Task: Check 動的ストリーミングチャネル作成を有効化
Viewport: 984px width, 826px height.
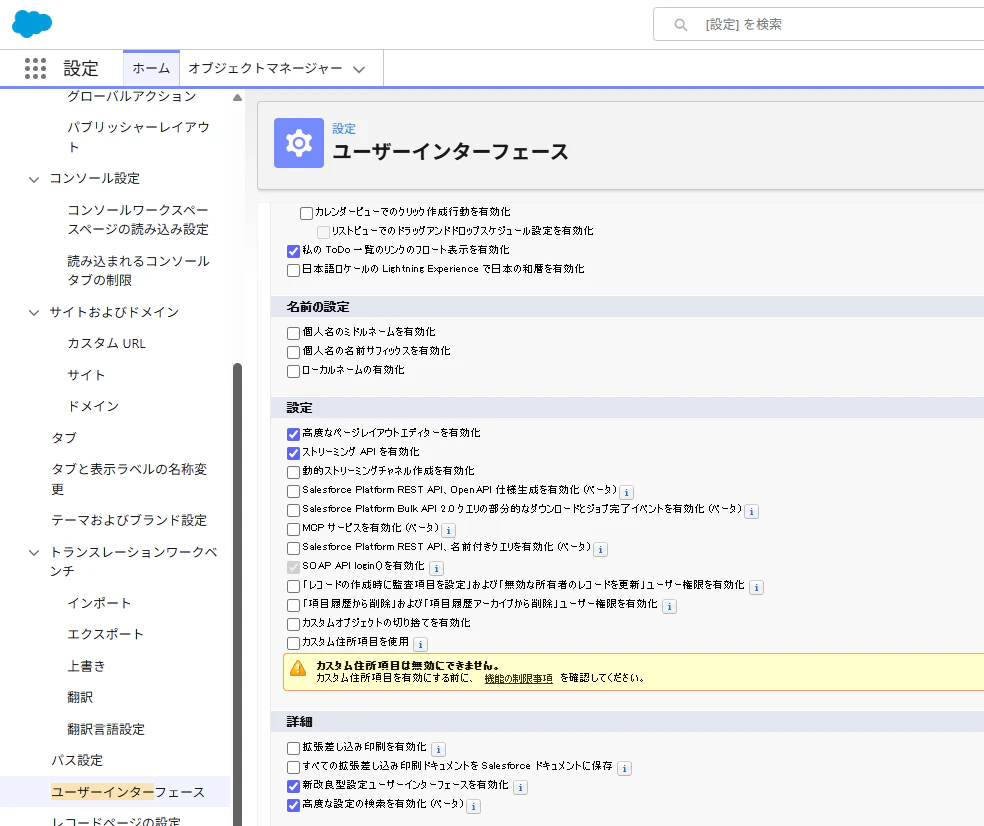Action: coord(293,472)
